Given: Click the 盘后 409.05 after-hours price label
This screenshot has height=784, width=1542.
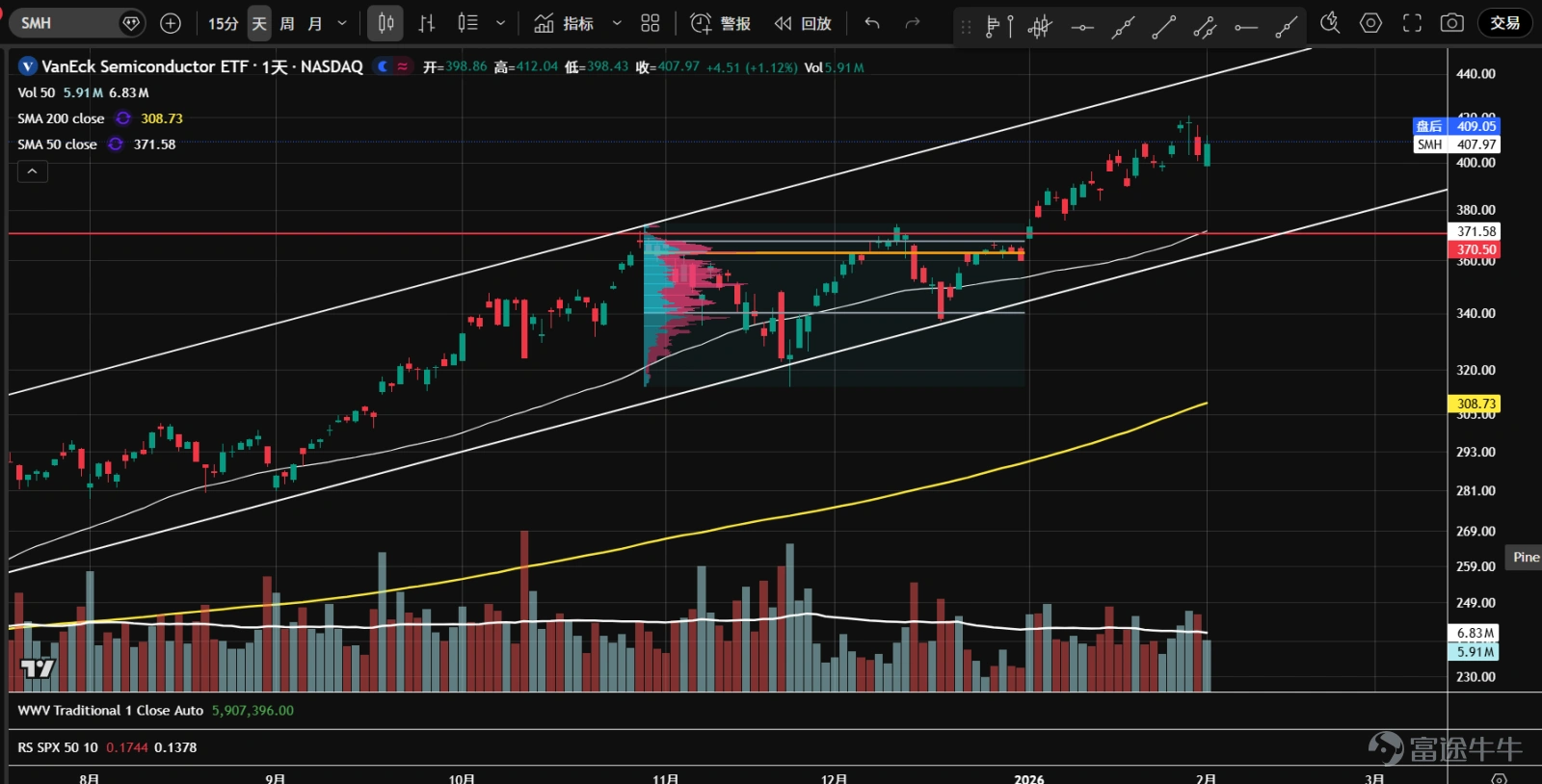Looking at the screenshot, I should (1455, 126).
